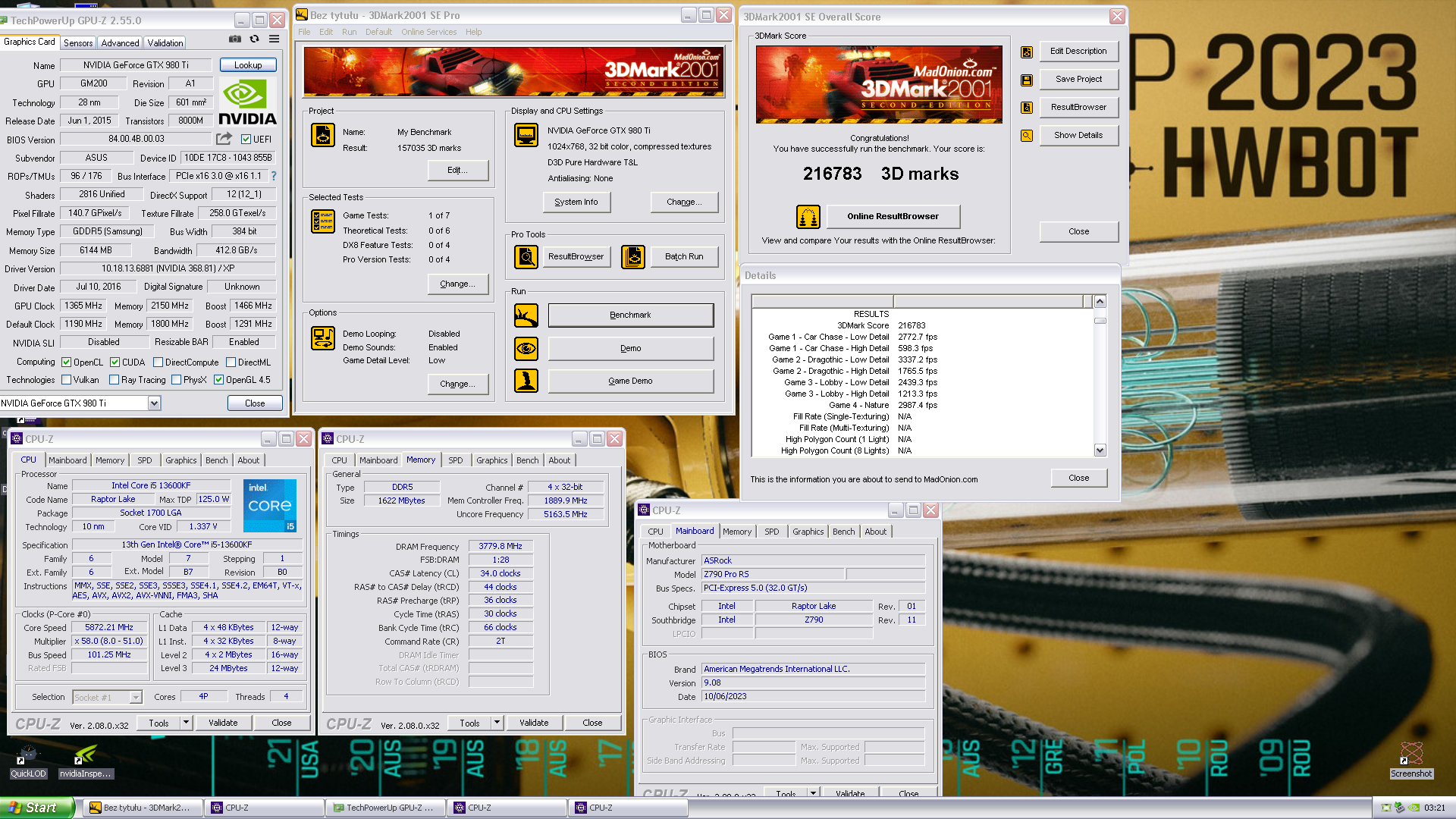Open Tools dropdown arrow in CPU-Z CPU window
The width and height of the screenshot is (1456, 819).
(x=186, y=723)
